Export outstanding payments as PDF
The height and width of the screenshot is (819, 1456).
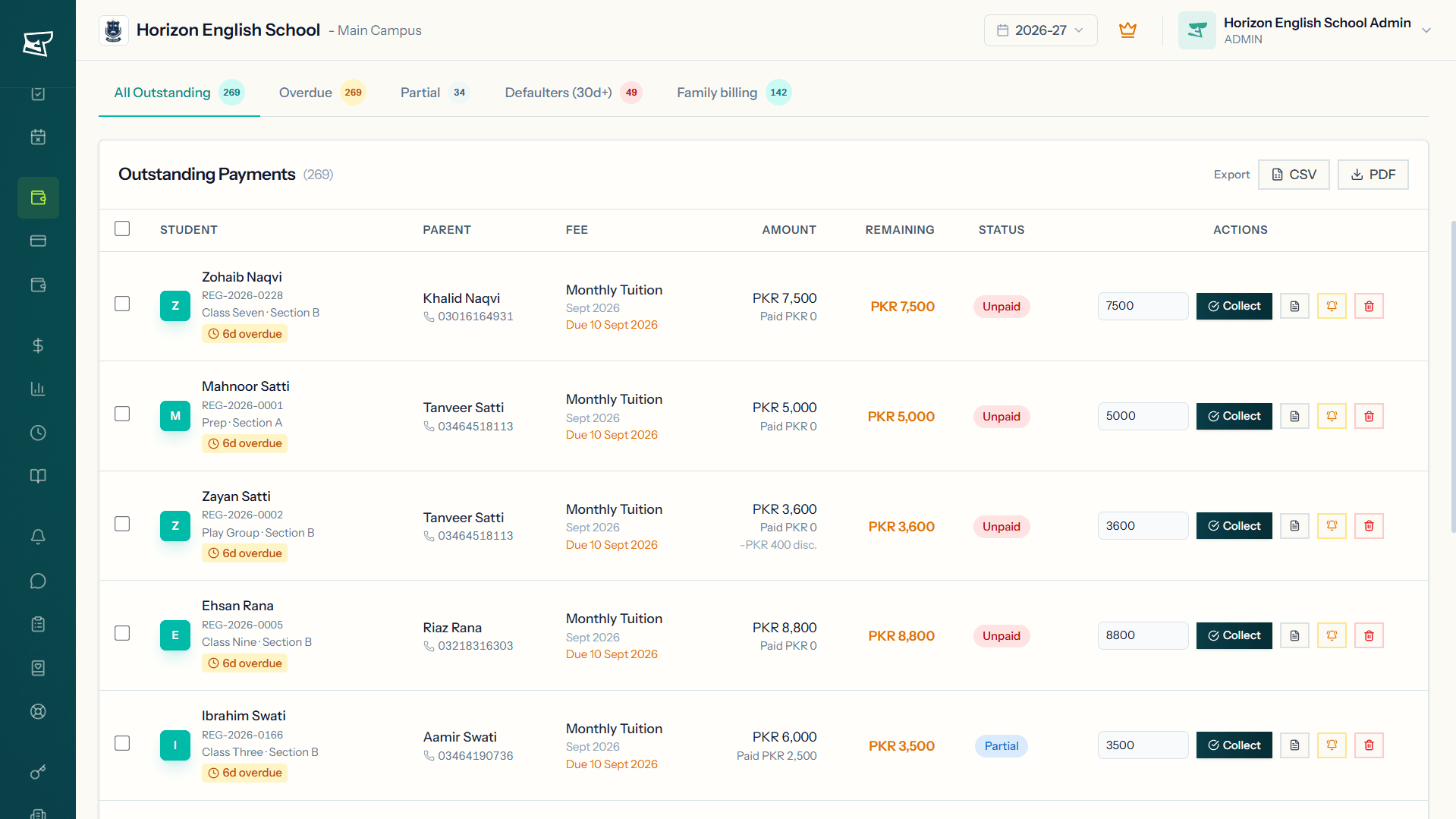(1373, 175)
